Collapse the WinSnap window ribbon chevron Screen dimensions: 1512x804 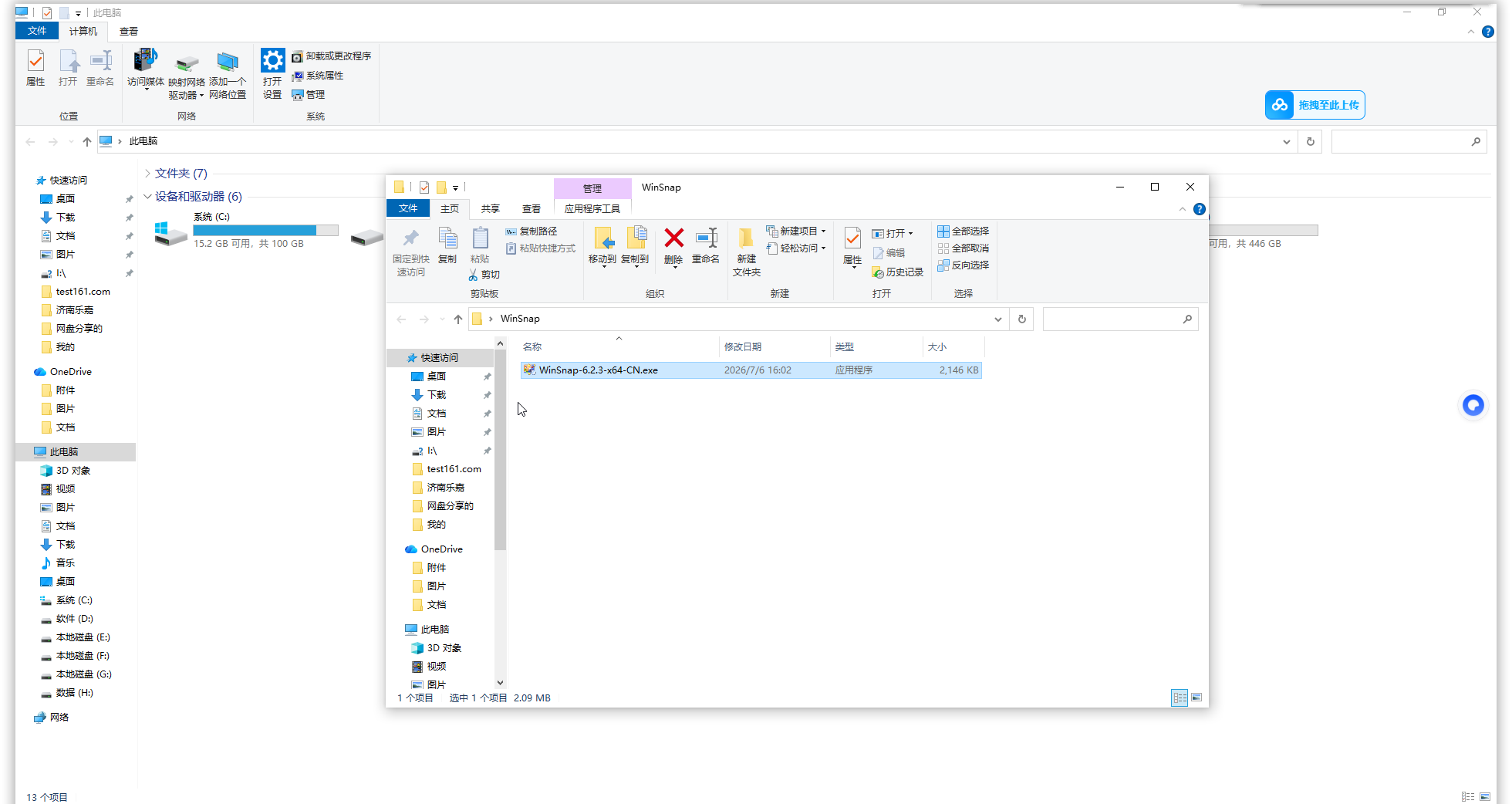tap(1182, 209)
